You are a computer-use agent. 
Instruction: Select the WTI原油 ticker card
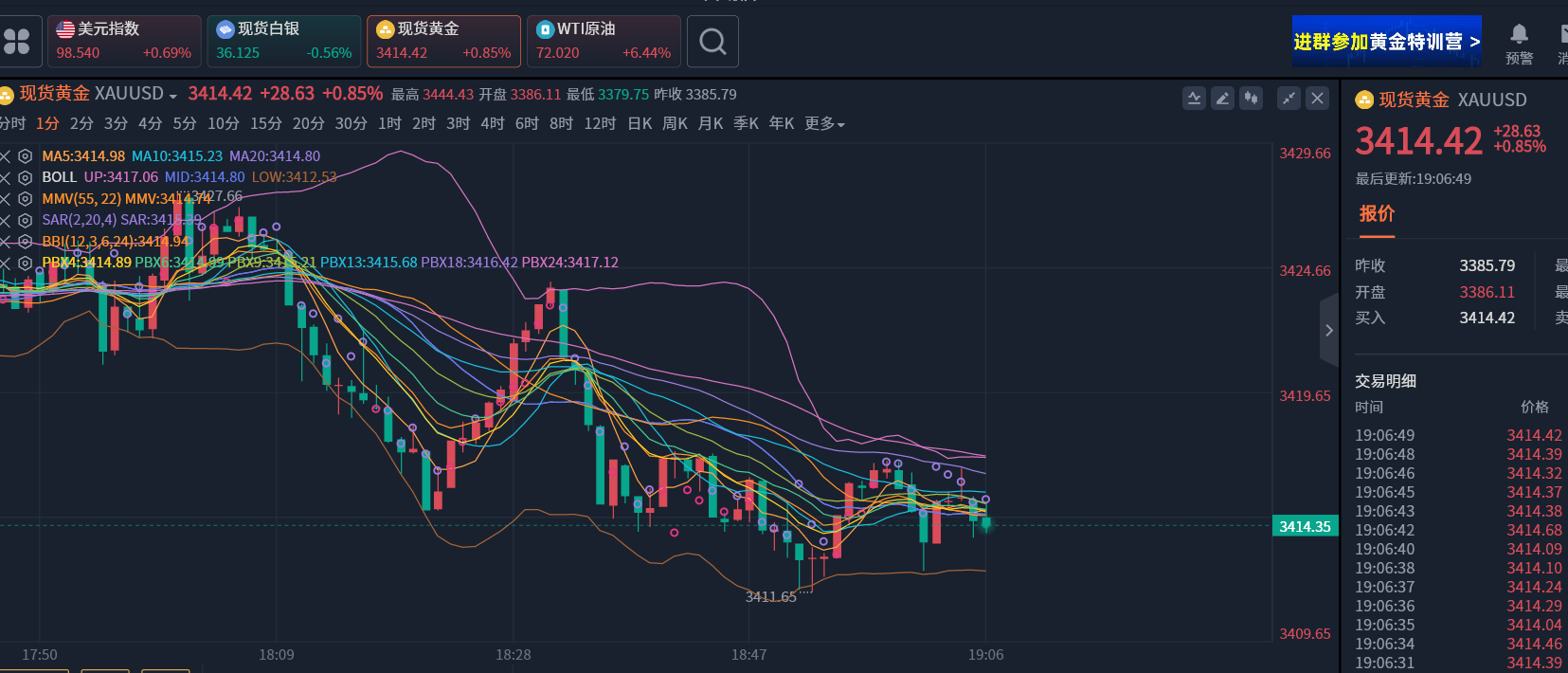pyautogui.click(x=604, y=41)
